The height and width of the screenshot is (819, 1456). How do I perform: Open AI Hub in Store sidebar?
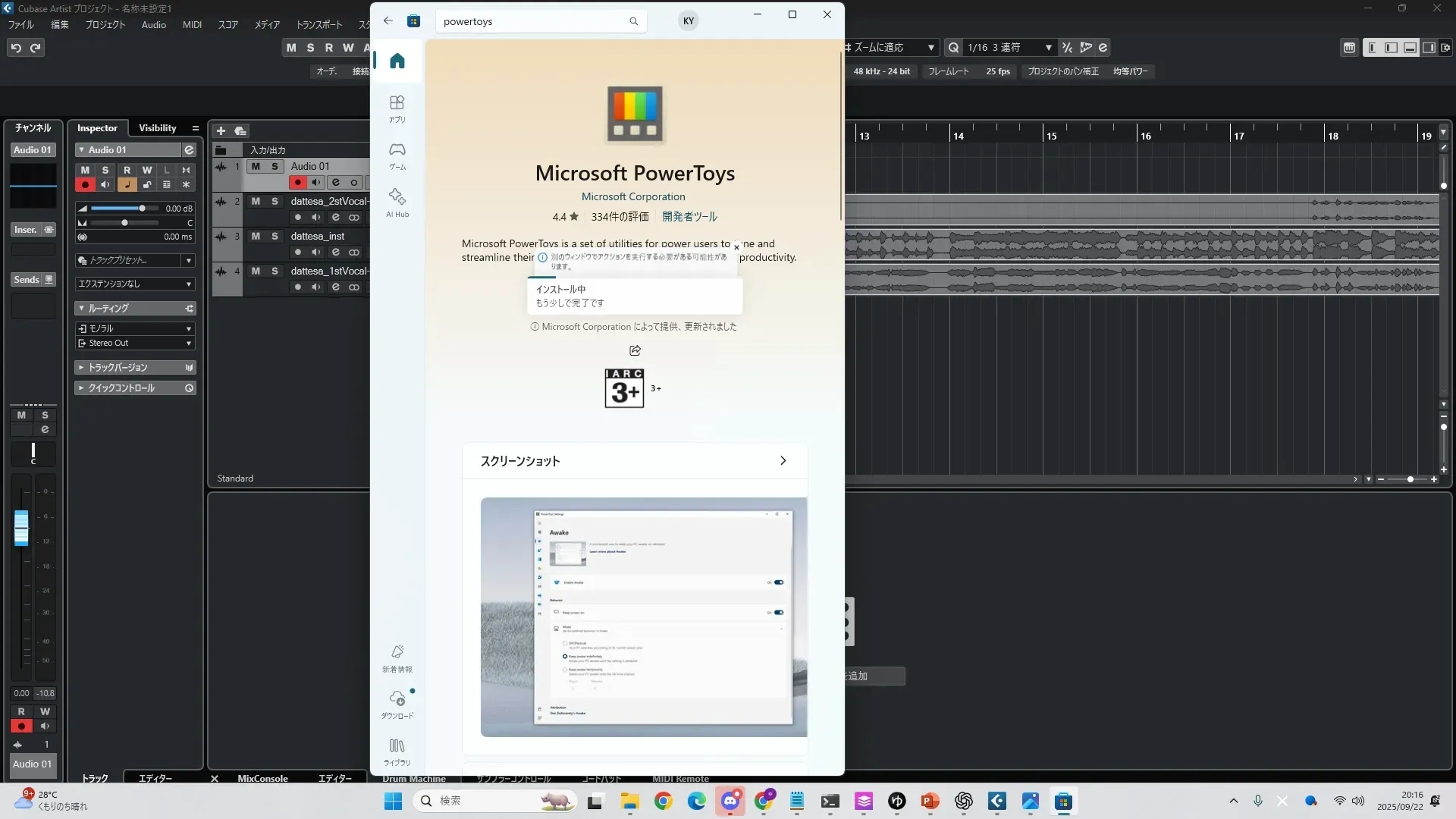(397, 202)
